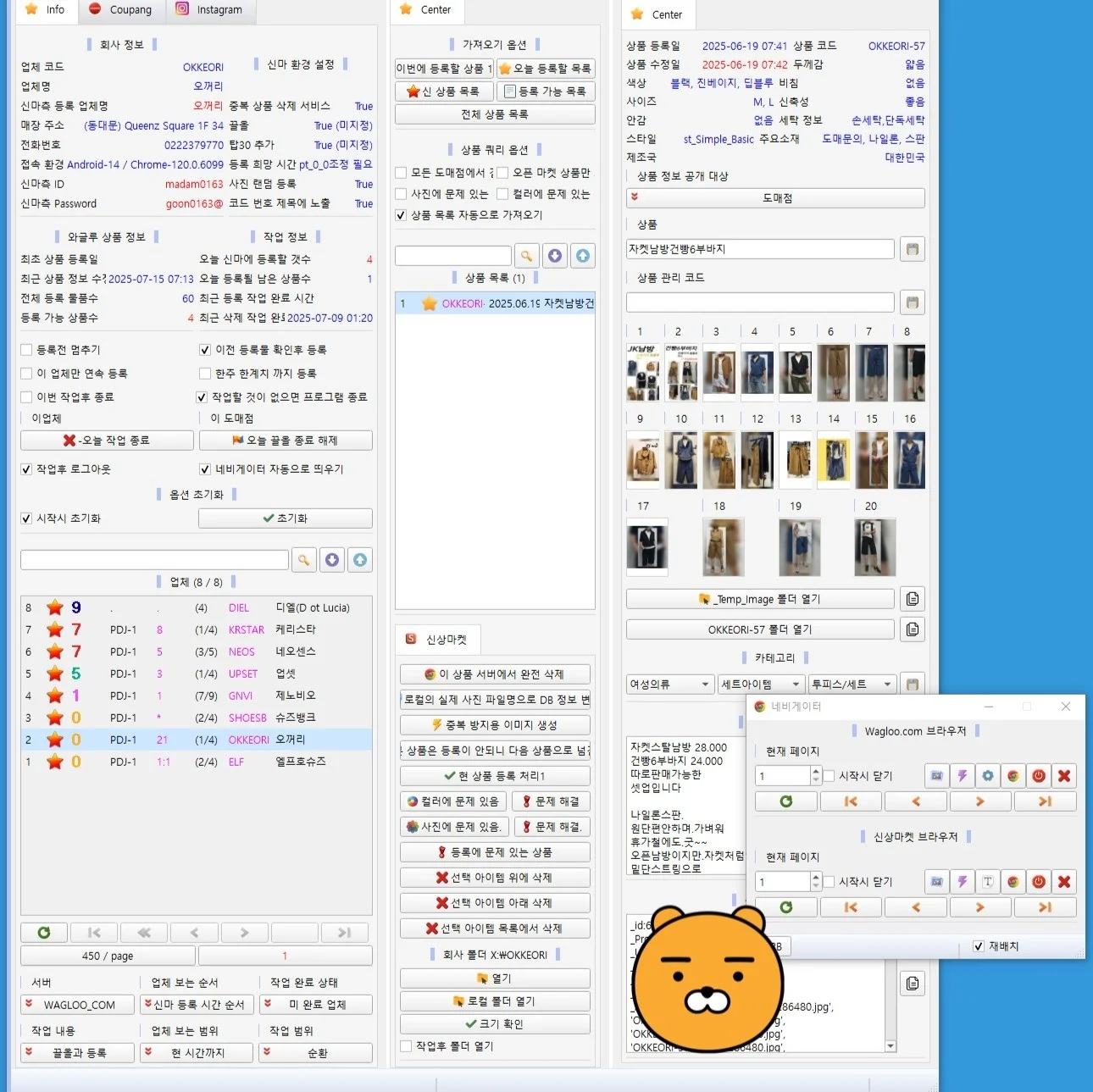Image resolution: width=1093 pixels, height=1092 pixels.
Task: Select OKKEORI 오꺼리 vendor row
Action: pos(196,740)
